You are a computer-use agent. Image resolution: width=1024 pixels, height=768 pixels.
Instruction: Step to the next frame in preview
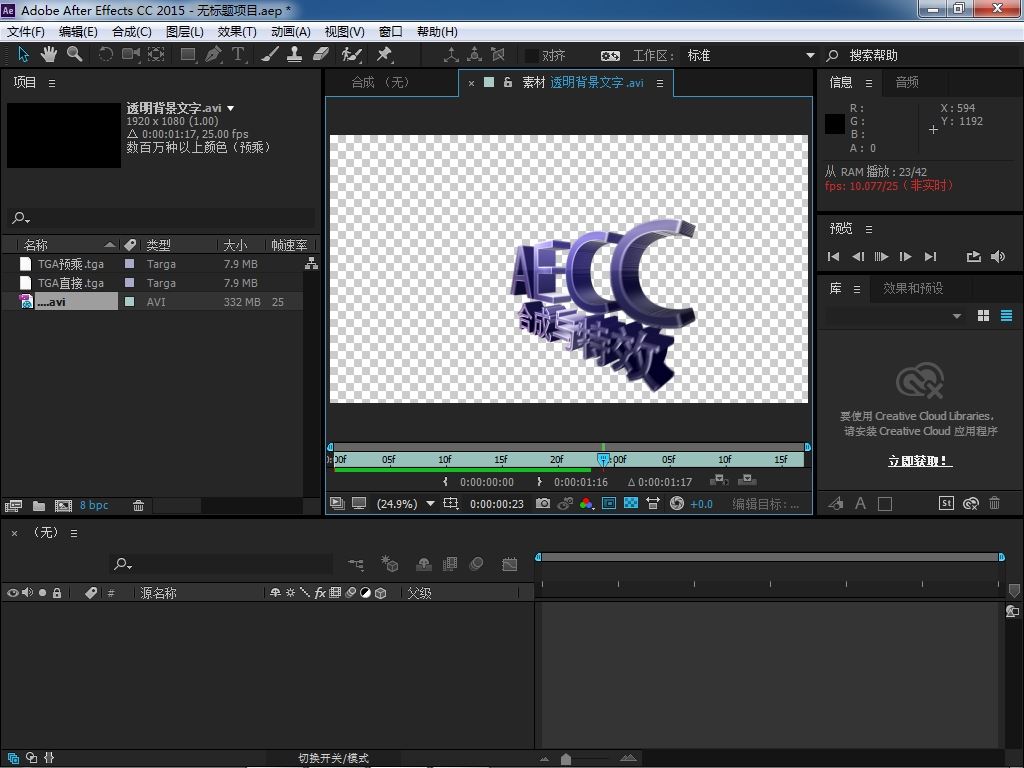(905, 257)
